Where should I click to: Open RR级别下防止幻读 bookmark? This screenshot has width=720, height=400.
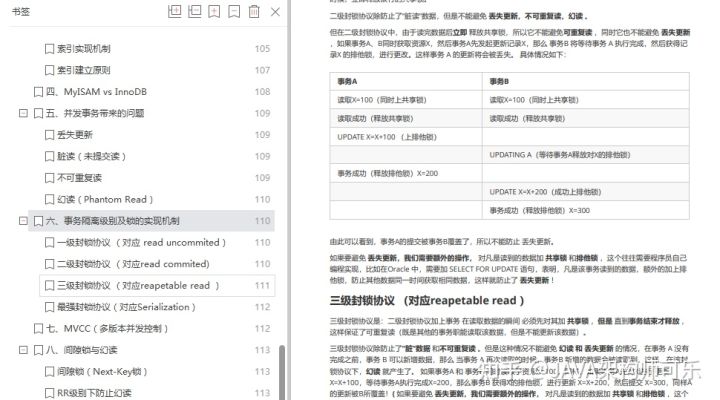[x=94, y=393]
